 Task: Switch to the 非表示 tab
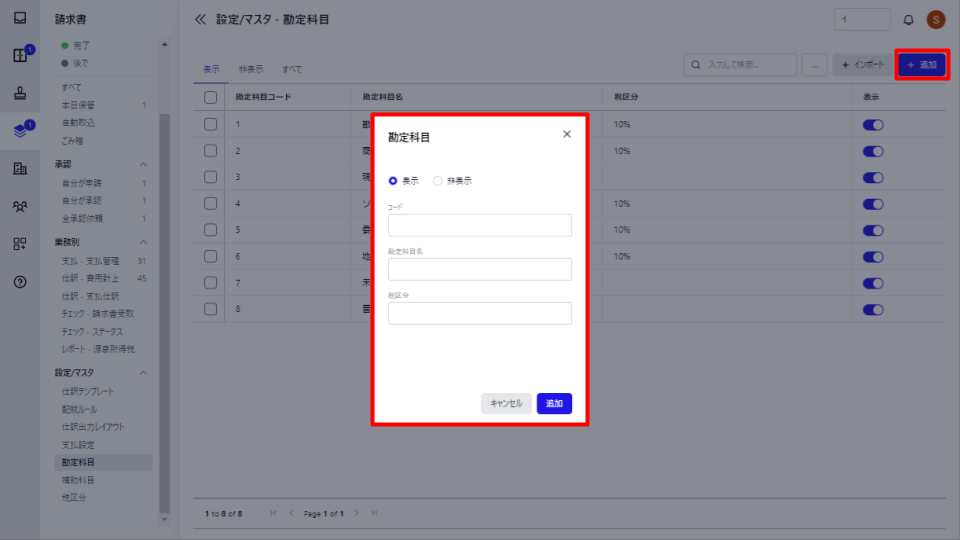[251, 69]
